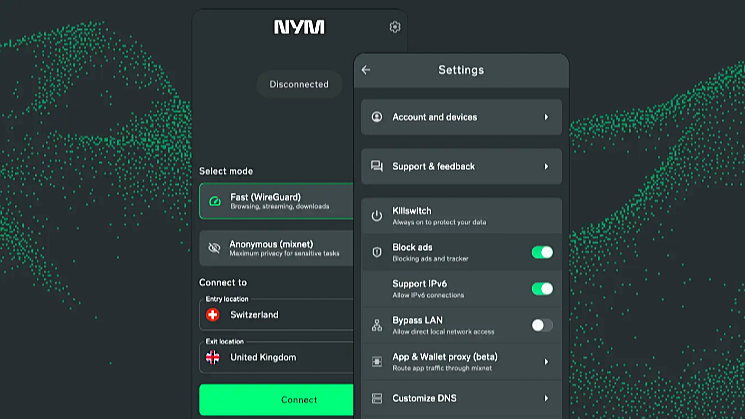Viewport: 745px width, 419px height.
Task: Go back using the Settings arrow
Action: [x=366, y=70]
